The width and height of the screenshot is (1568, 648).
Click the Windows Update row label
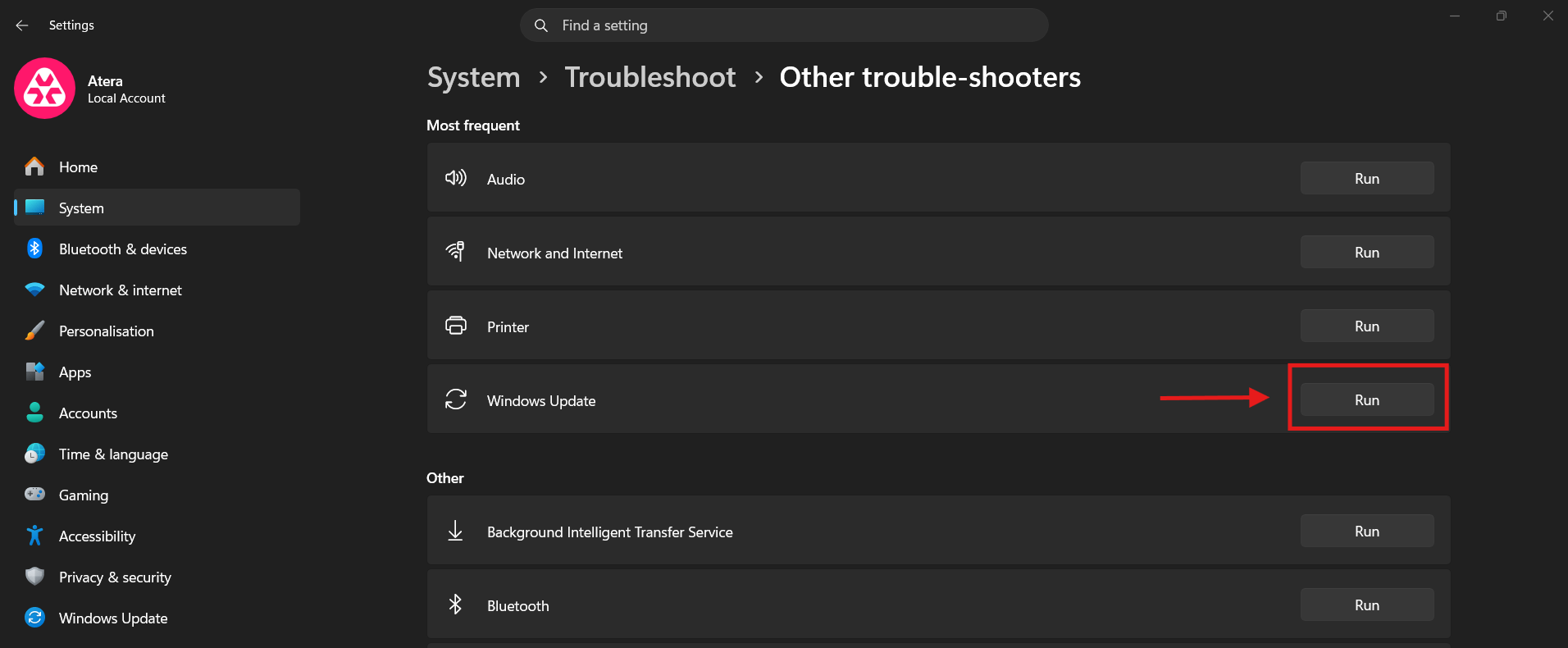click(541, 400)
